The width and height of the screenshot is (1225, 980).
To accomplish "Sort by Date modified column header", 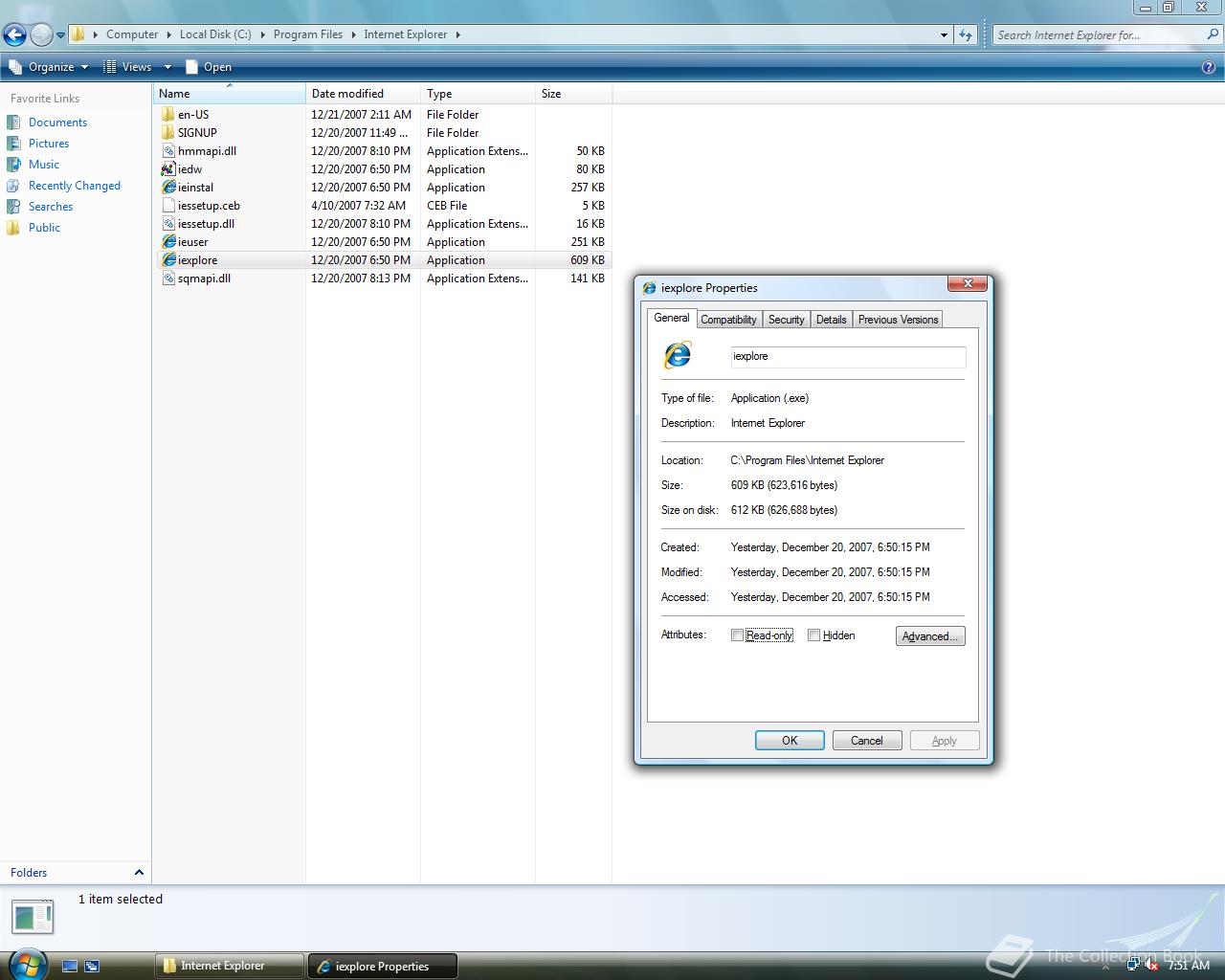I will 364,94.
